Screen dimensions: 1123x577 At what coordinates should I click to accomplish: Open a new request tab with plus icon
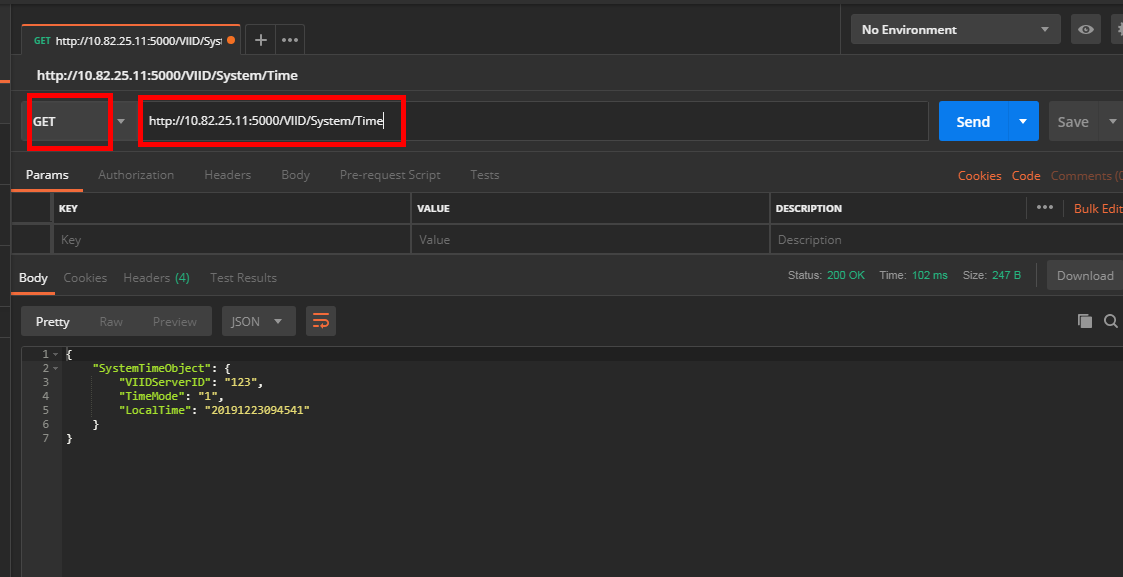260,40
